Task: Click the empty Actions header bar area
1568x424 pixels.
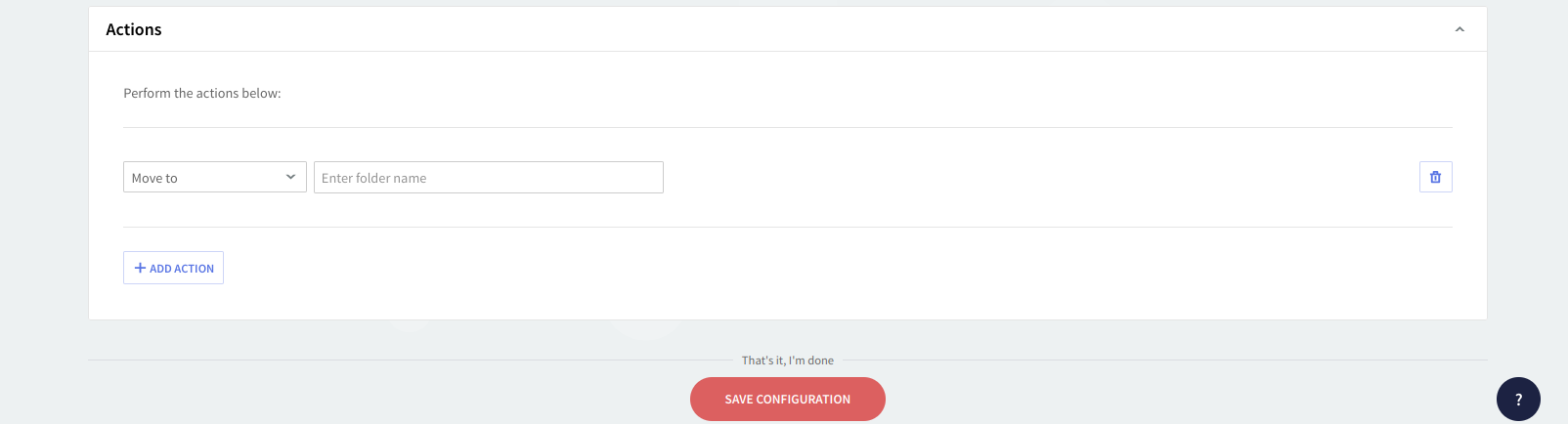Action: point(782,29)
